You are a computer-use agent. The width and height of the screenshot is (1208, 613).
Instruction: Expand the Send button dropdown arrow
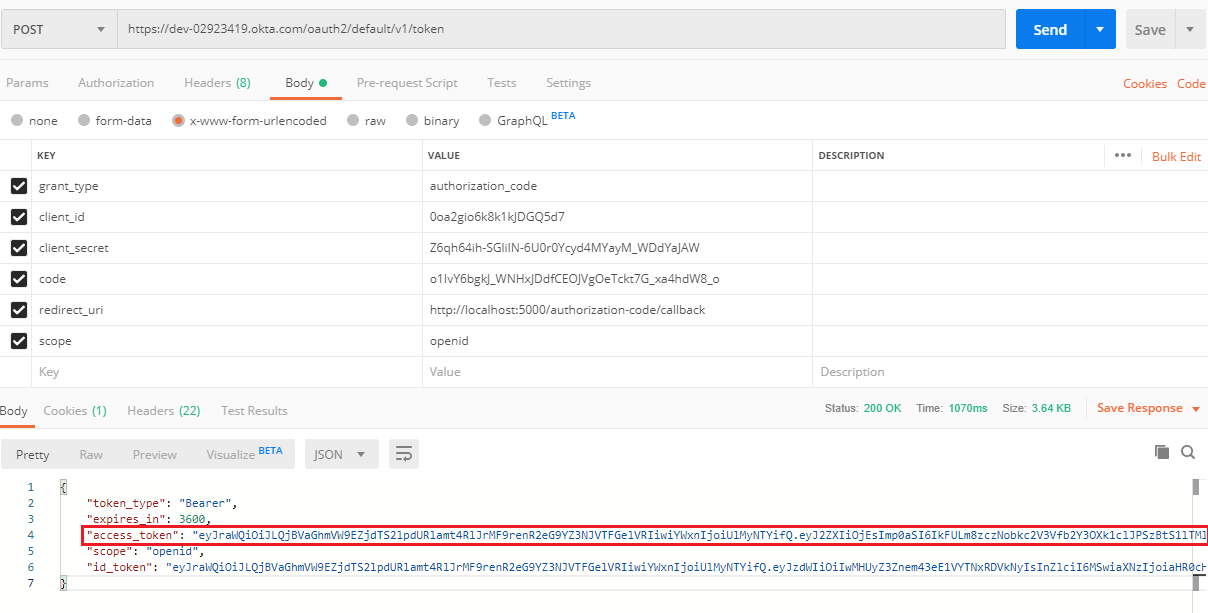coord(1100,30)
